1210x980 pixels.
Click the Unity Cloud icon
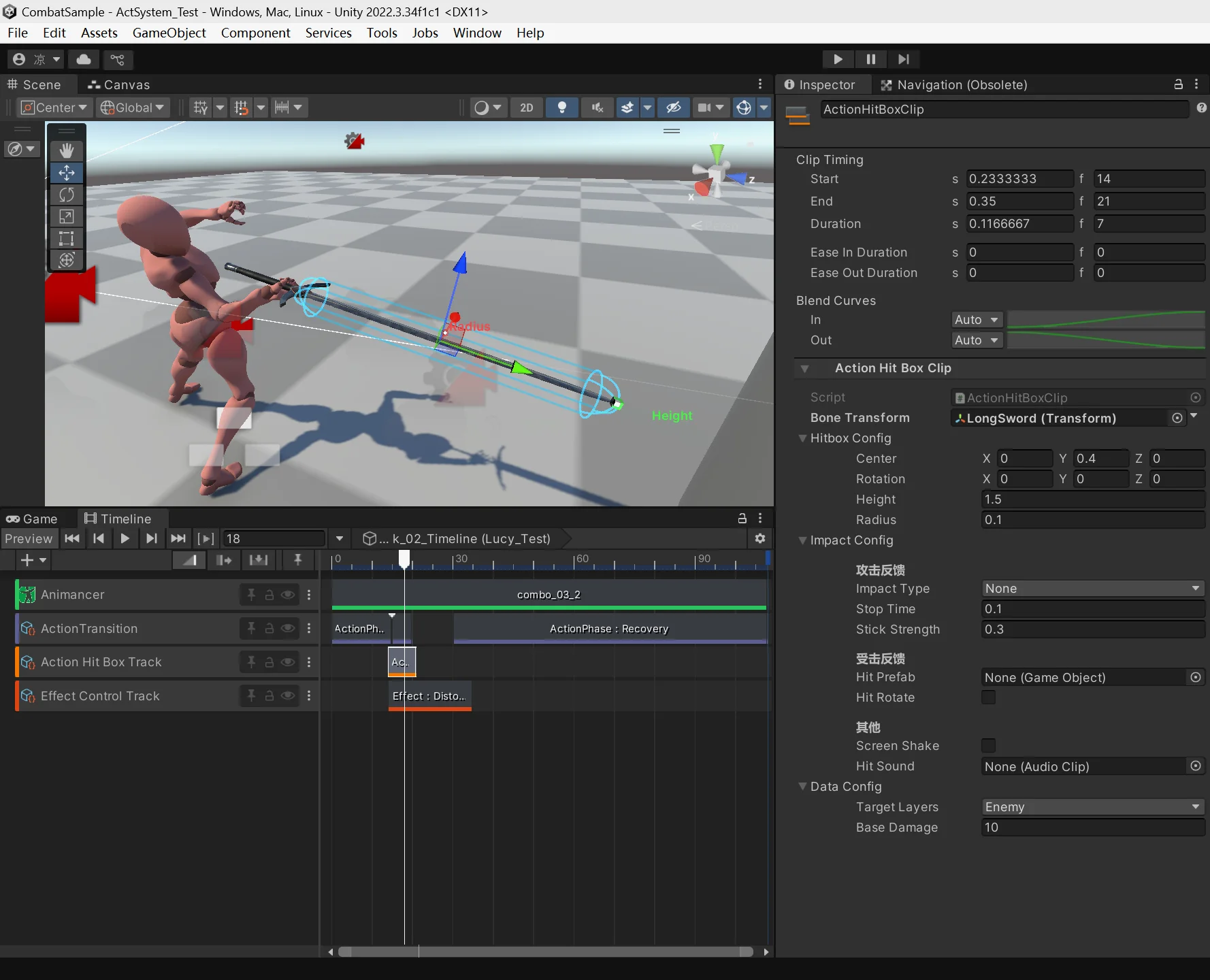[84, 60]
